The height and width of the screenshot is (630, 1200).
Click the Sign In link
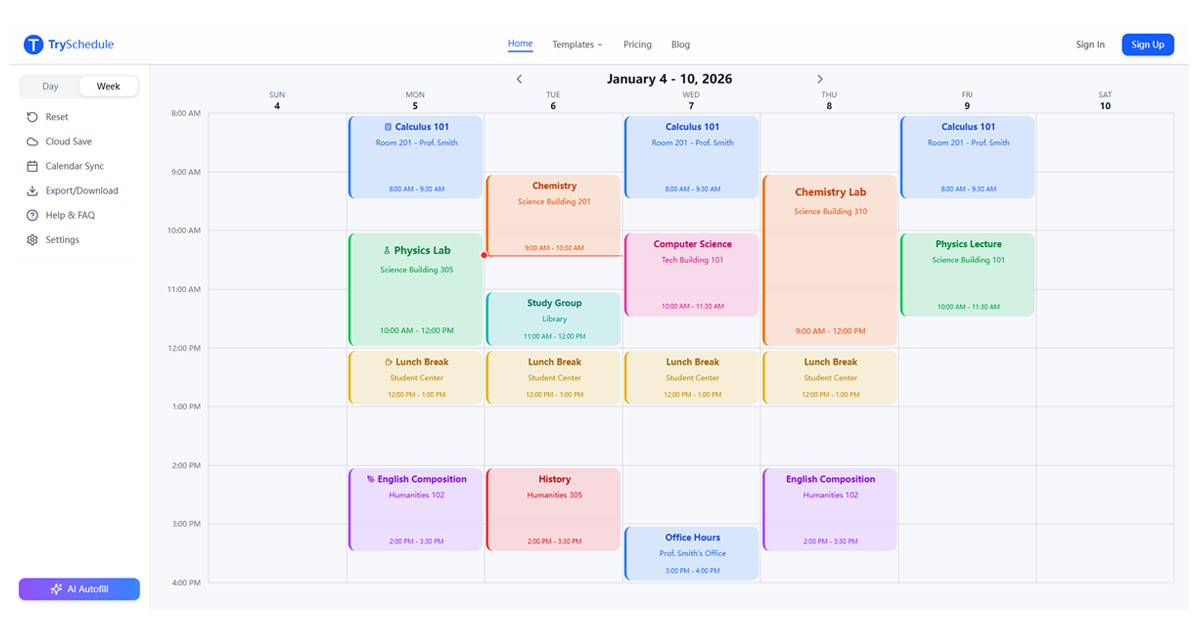[1090, 45]
